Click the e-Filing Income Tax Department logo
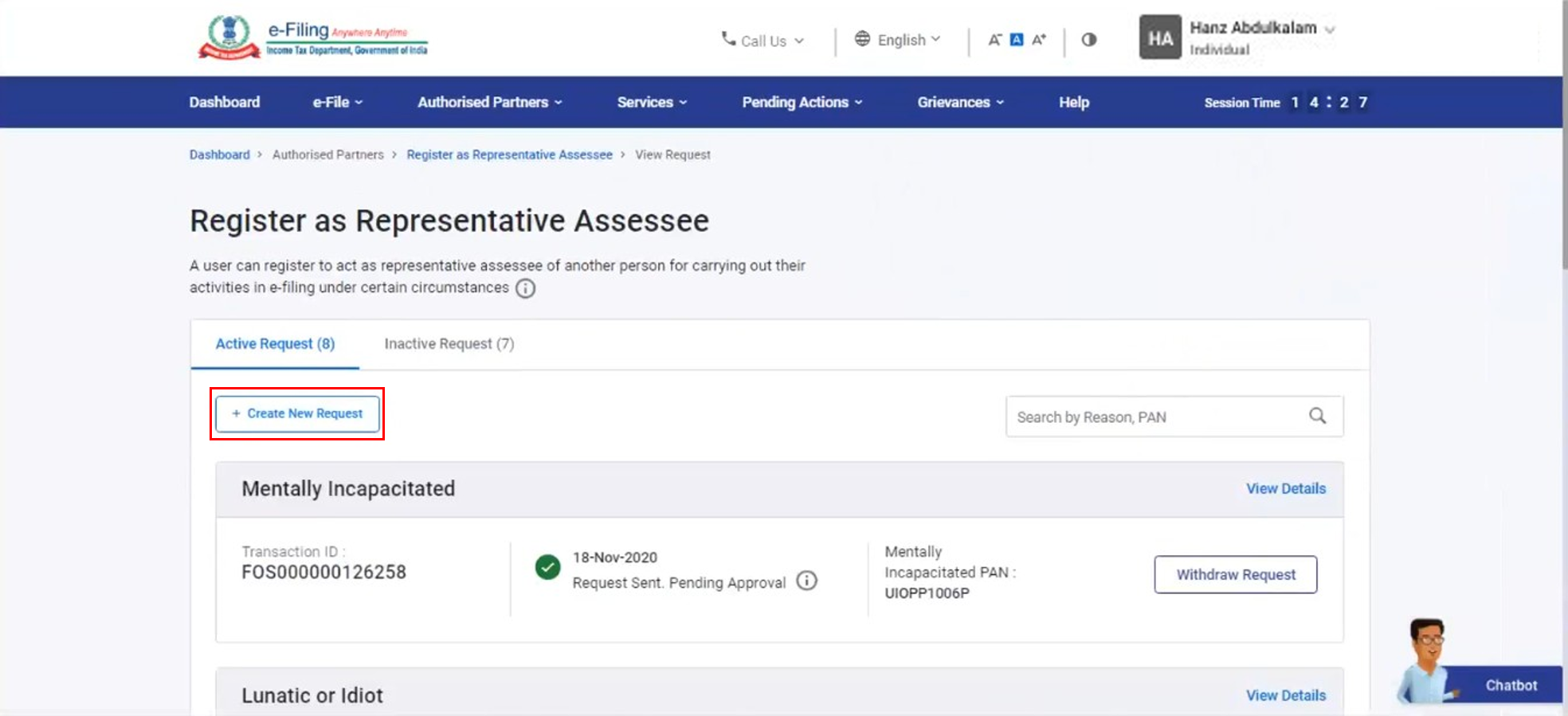Viewport: 1568px width, 716px height. coord(312,38)
